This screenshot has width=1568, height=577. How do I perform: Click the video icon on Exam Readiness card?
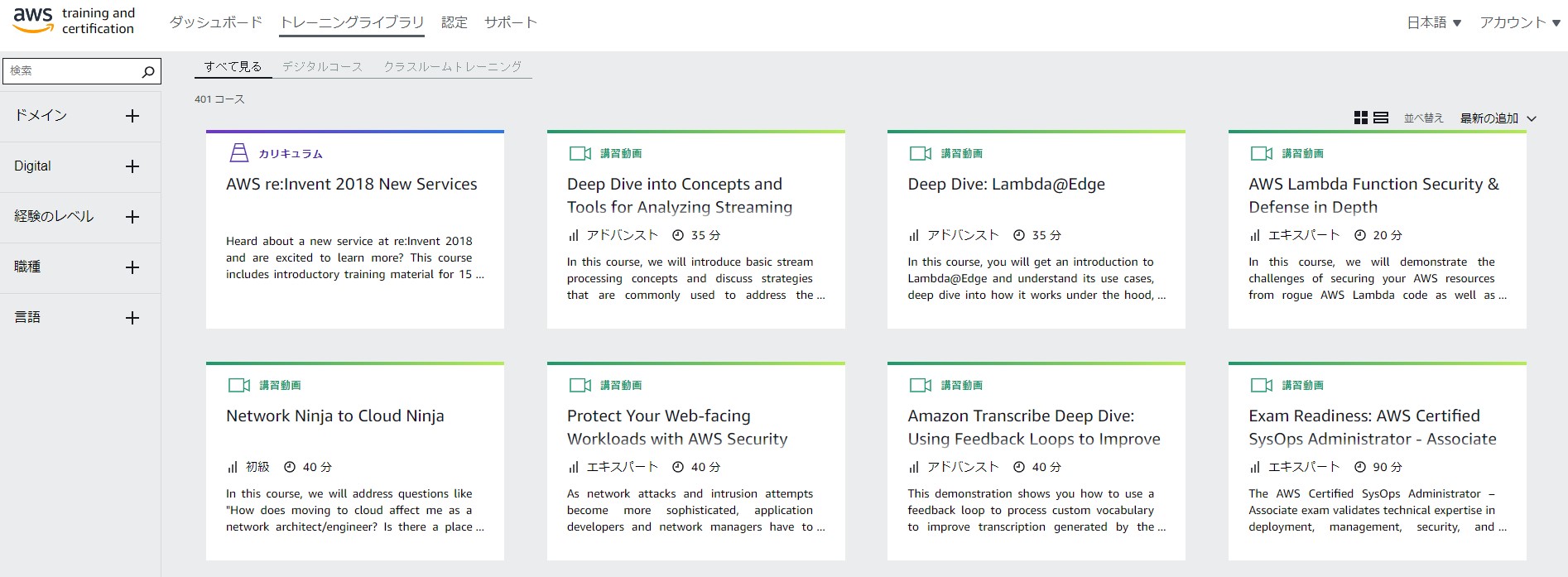[x=1262, y=385]
